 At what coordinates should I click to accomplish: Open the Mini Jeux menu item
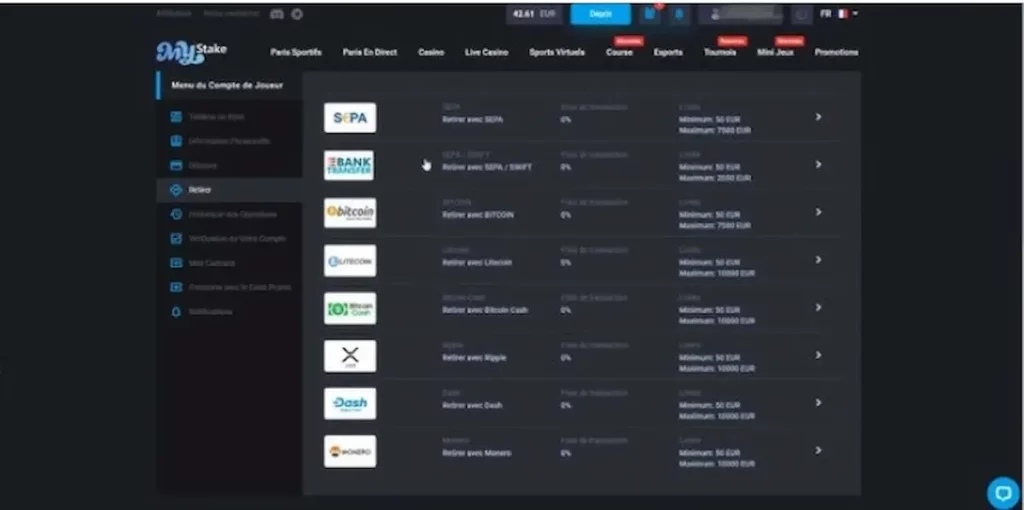[775, 52]
